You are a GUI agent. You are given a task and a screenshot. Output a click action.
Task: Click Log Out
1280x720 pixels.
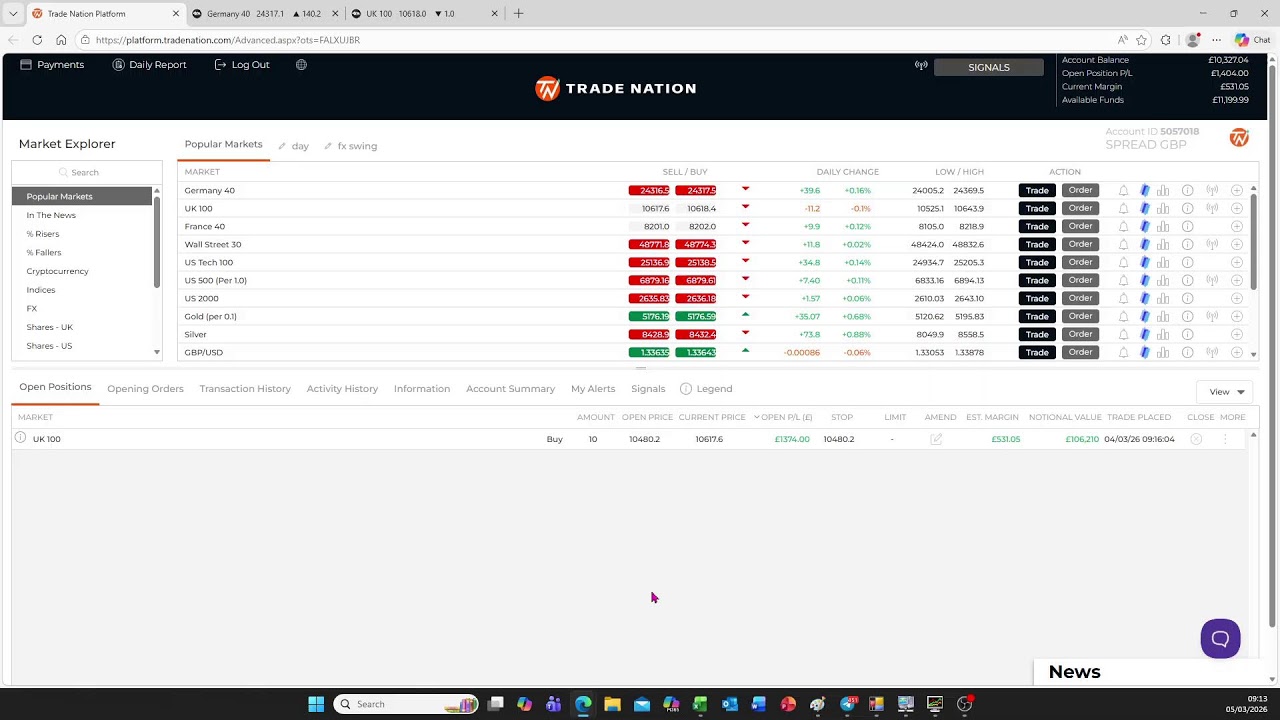pyautogui.click(x=241, y=64)
